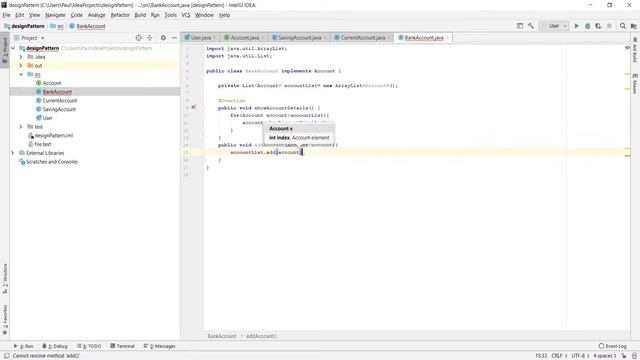Toggle the Ant Build side tab

tap(635, 50)
